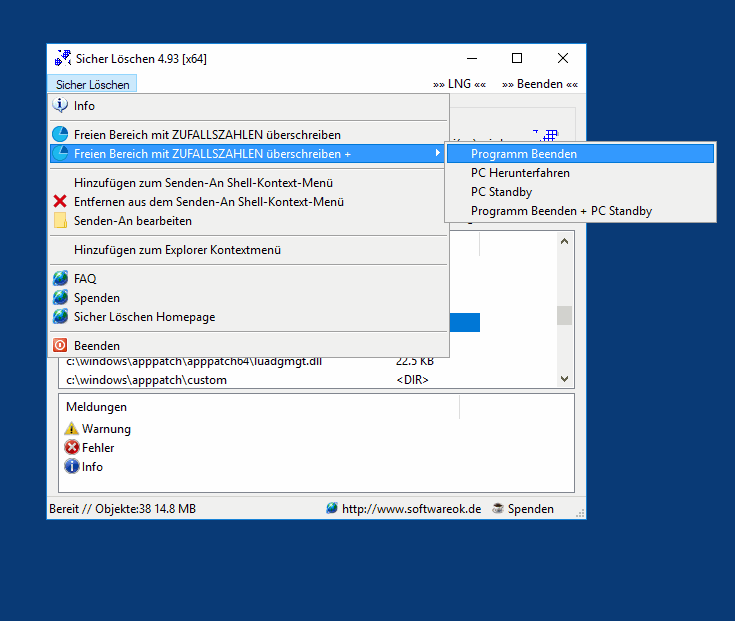This screenshot has height=621, width=735.
Task: Click the yellow Warnung triangle icon
Action: [x=71, y=428]
